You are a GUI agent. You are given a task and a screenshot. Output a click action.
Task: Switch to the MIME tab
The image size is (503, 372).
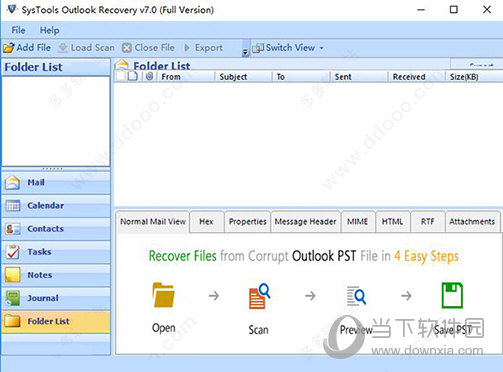click(358, 222)
